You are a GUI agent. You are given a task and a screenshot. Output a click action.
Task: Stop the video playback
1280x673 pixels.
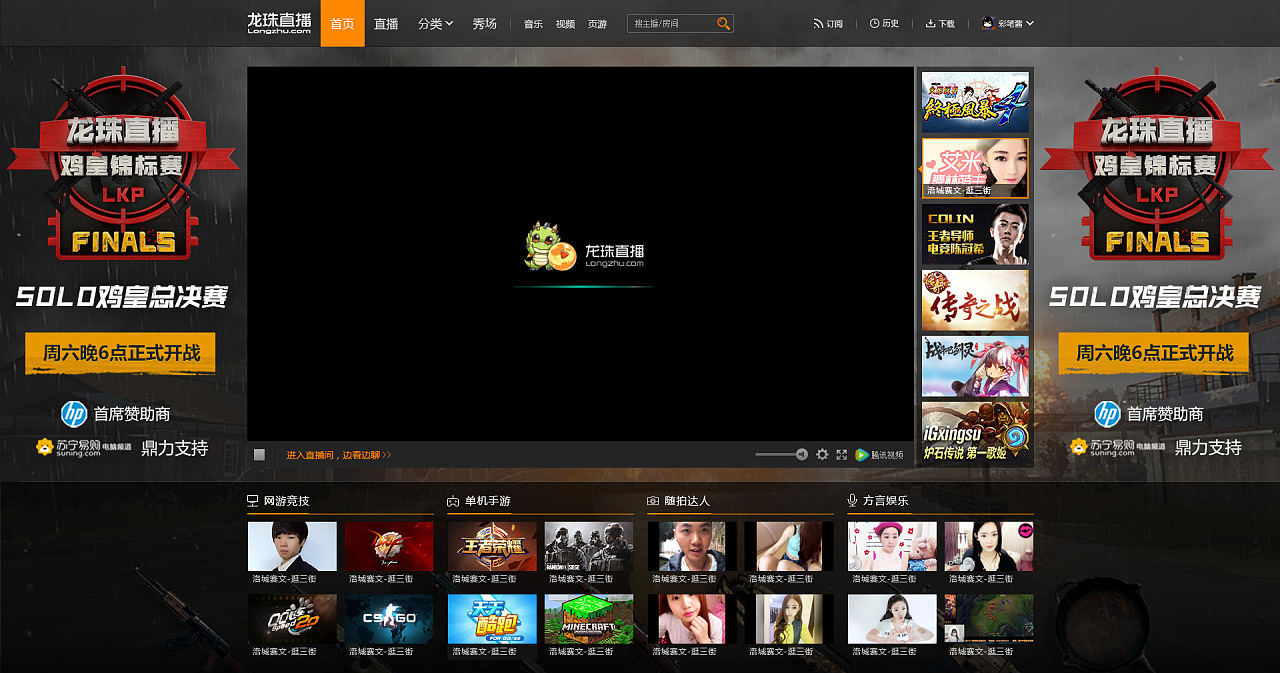tap(259, 454)
